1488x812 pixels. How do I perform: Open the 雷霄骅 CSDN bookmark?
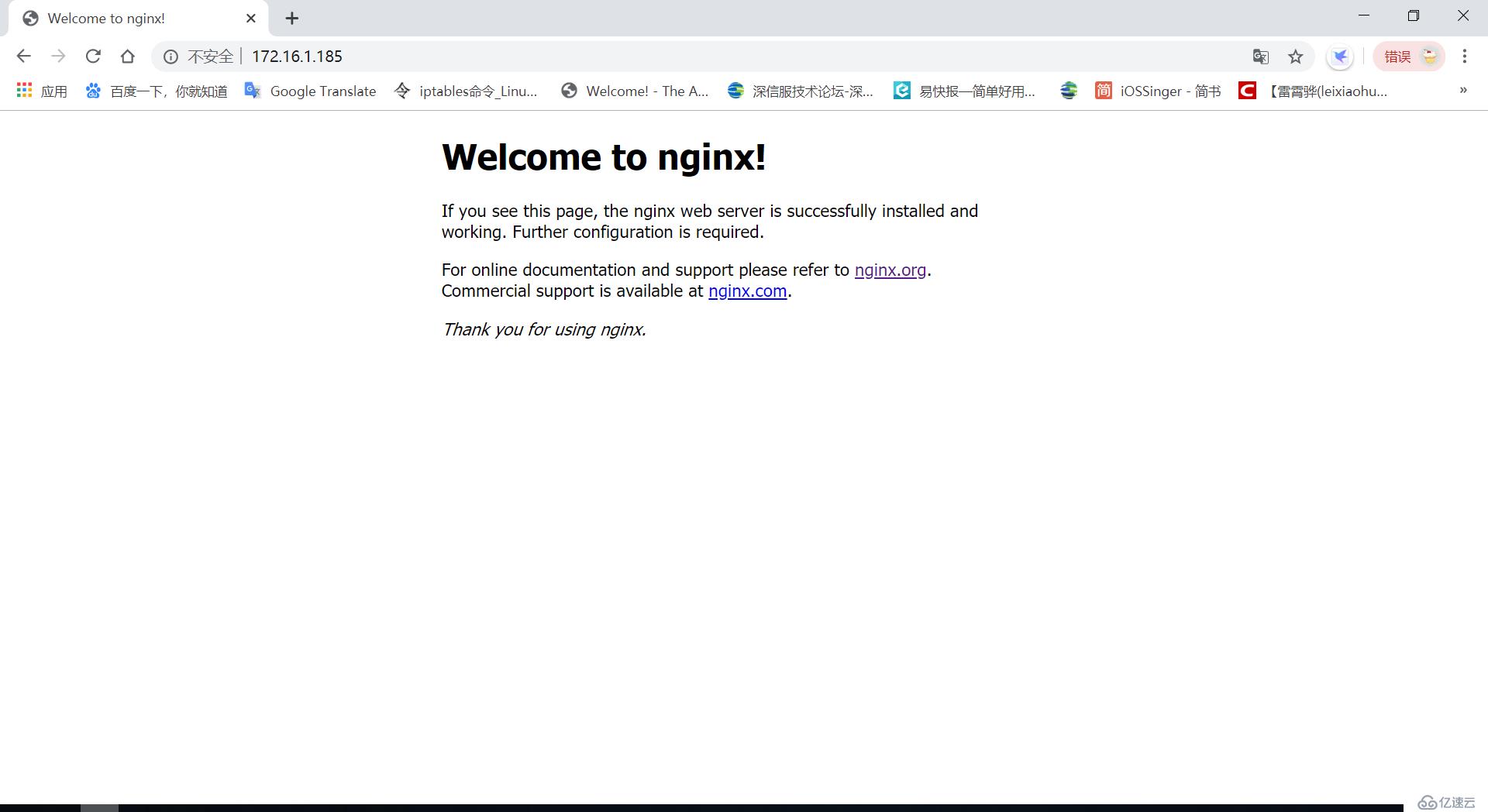[1313, 91]
